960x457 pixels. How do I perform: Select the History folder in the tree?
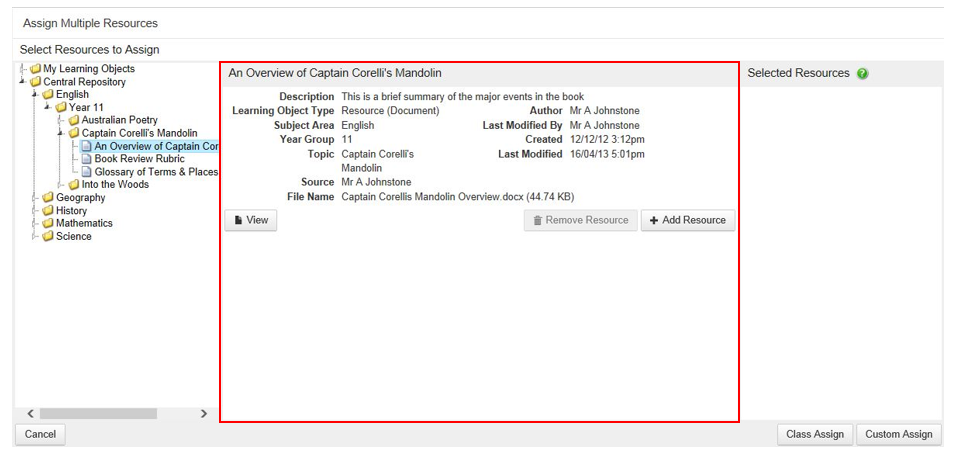[71, 211]
